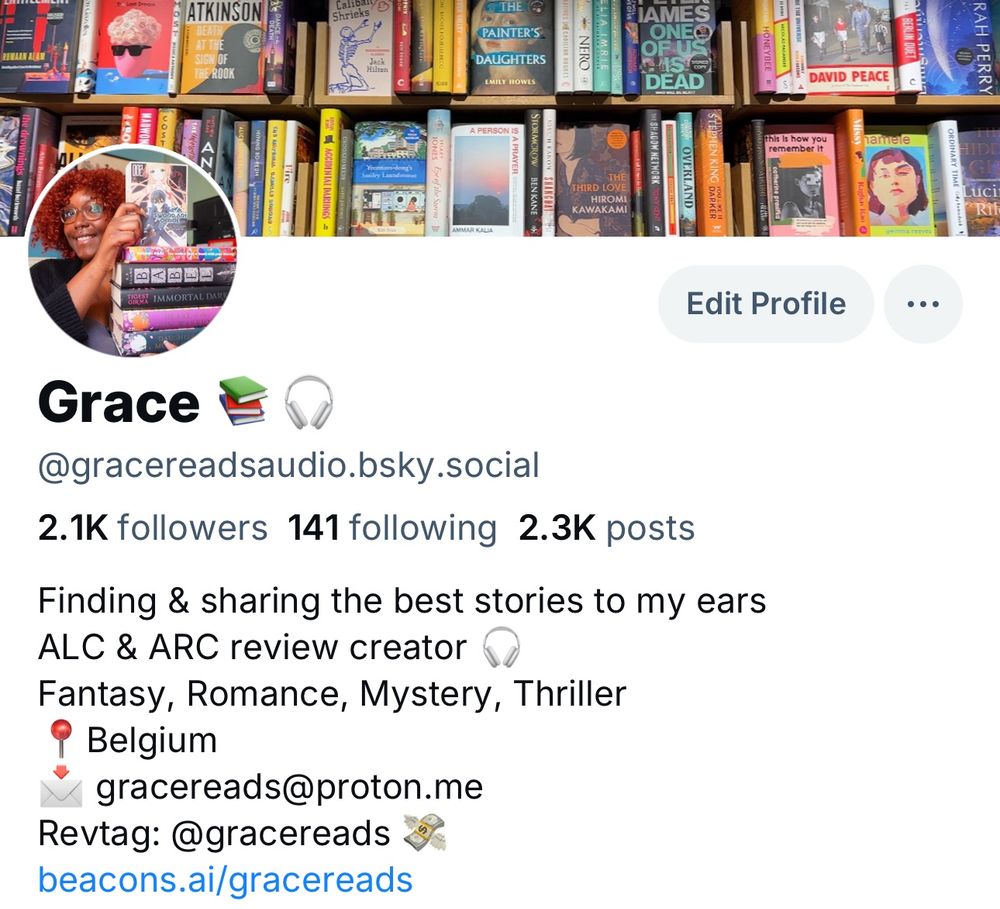View the 2.1K followers list
1000x909 pixels.
pyautogui.click(x=152, y=528)
